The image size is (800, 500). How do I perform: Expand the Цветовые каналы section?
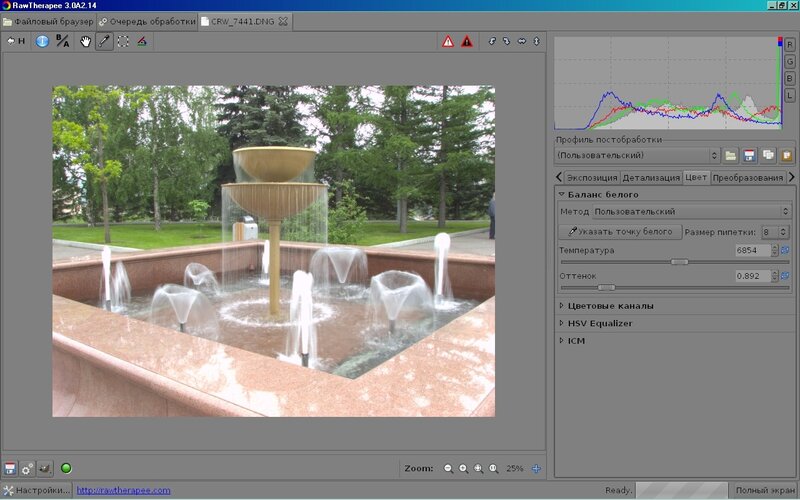point(610,305)
